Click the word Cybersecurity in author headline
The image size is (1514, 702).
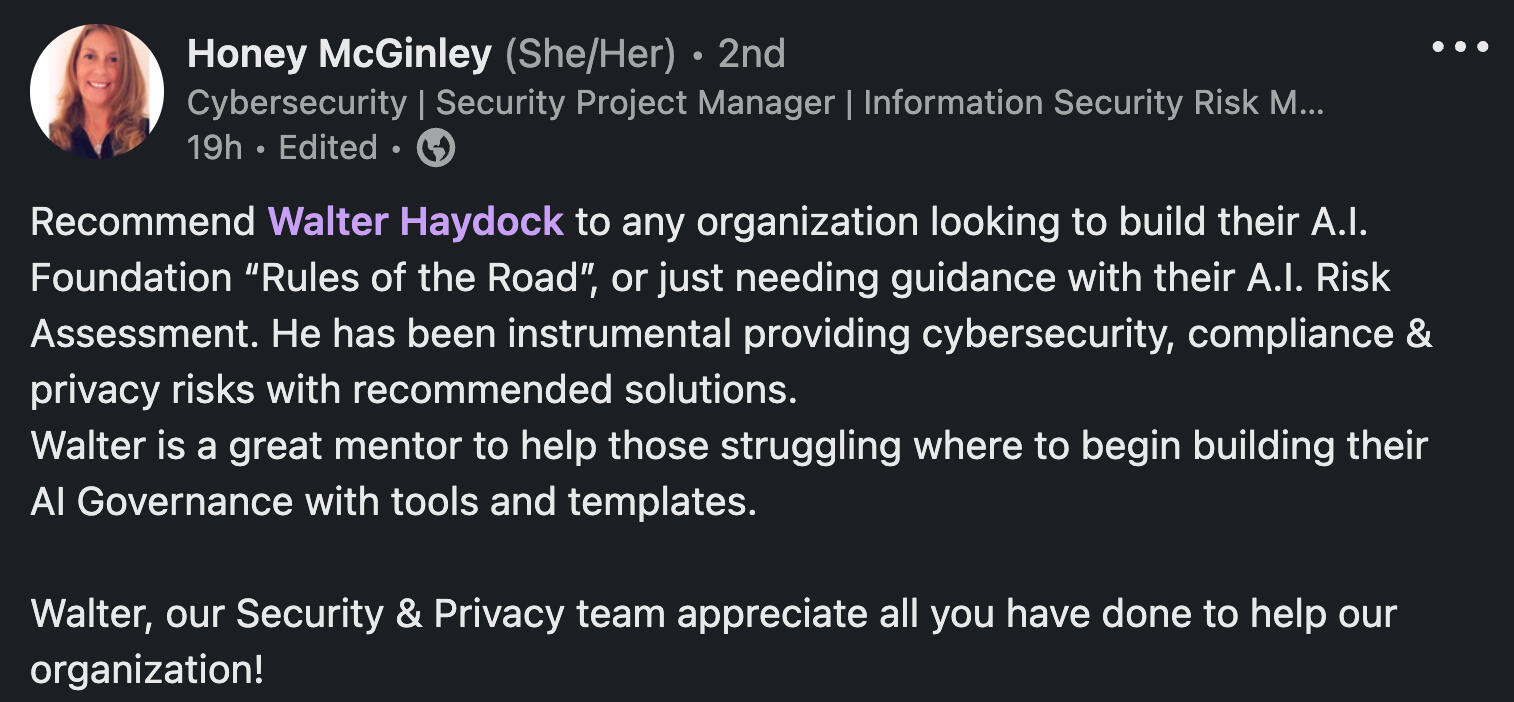point(296,103)
